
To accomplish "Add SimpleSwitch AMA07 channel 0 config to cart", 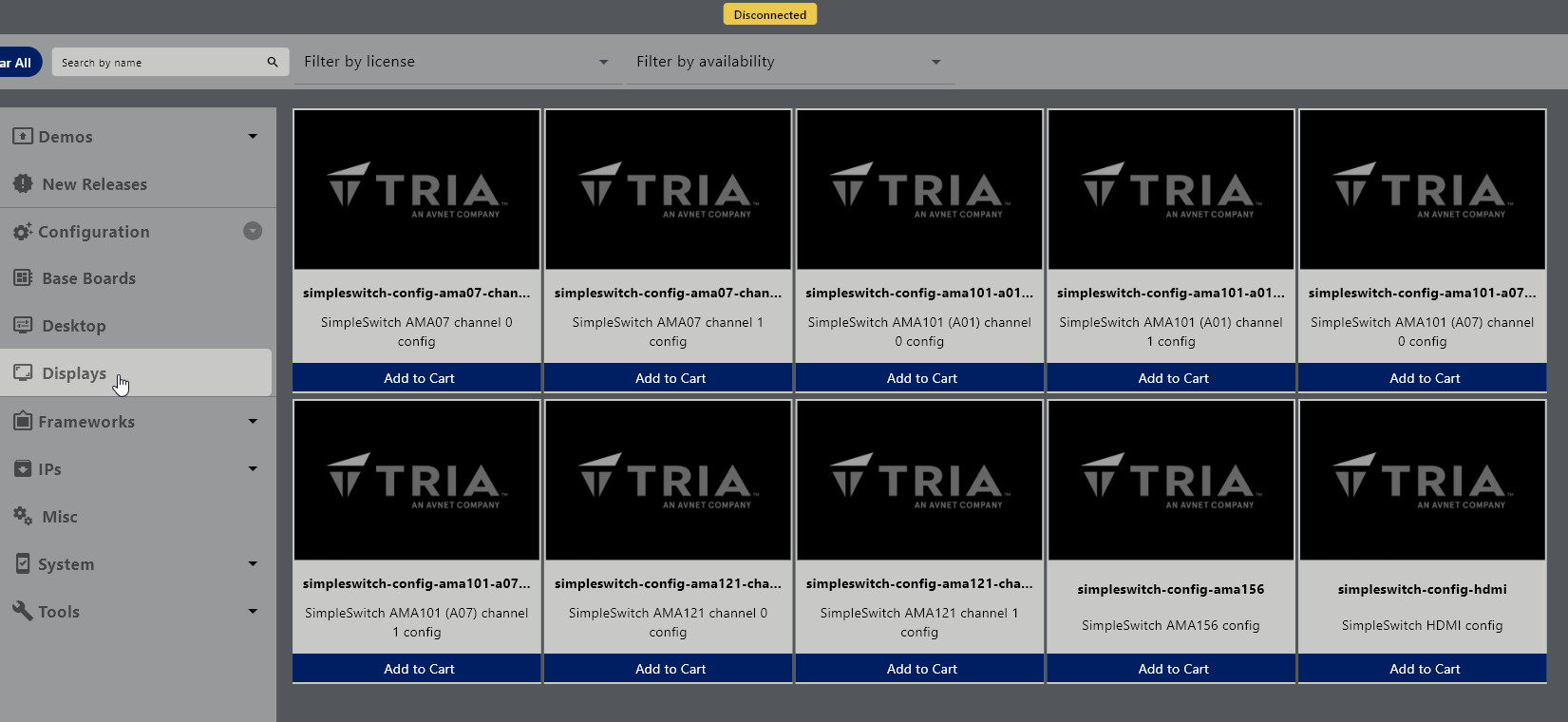I will 417,378.
